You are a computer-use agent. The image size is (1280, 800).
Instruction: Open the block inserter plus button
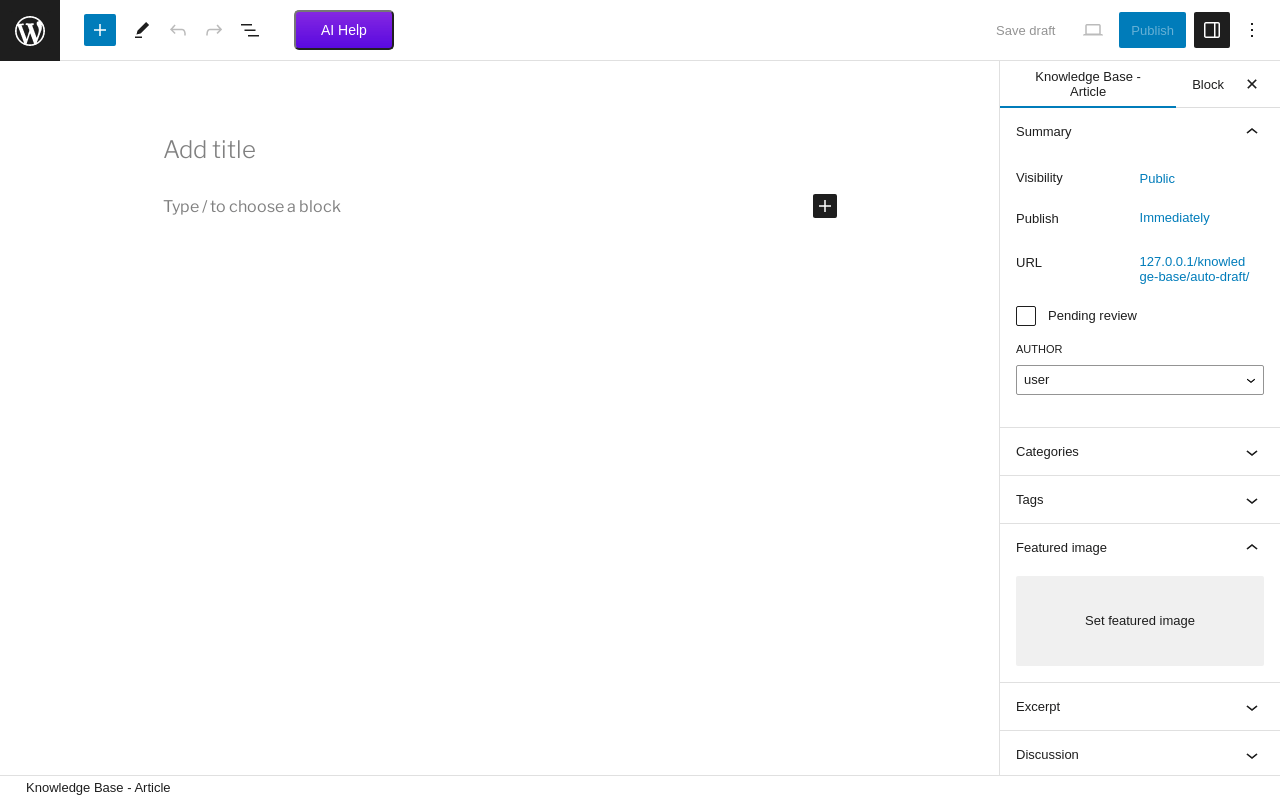click(100, 30)
